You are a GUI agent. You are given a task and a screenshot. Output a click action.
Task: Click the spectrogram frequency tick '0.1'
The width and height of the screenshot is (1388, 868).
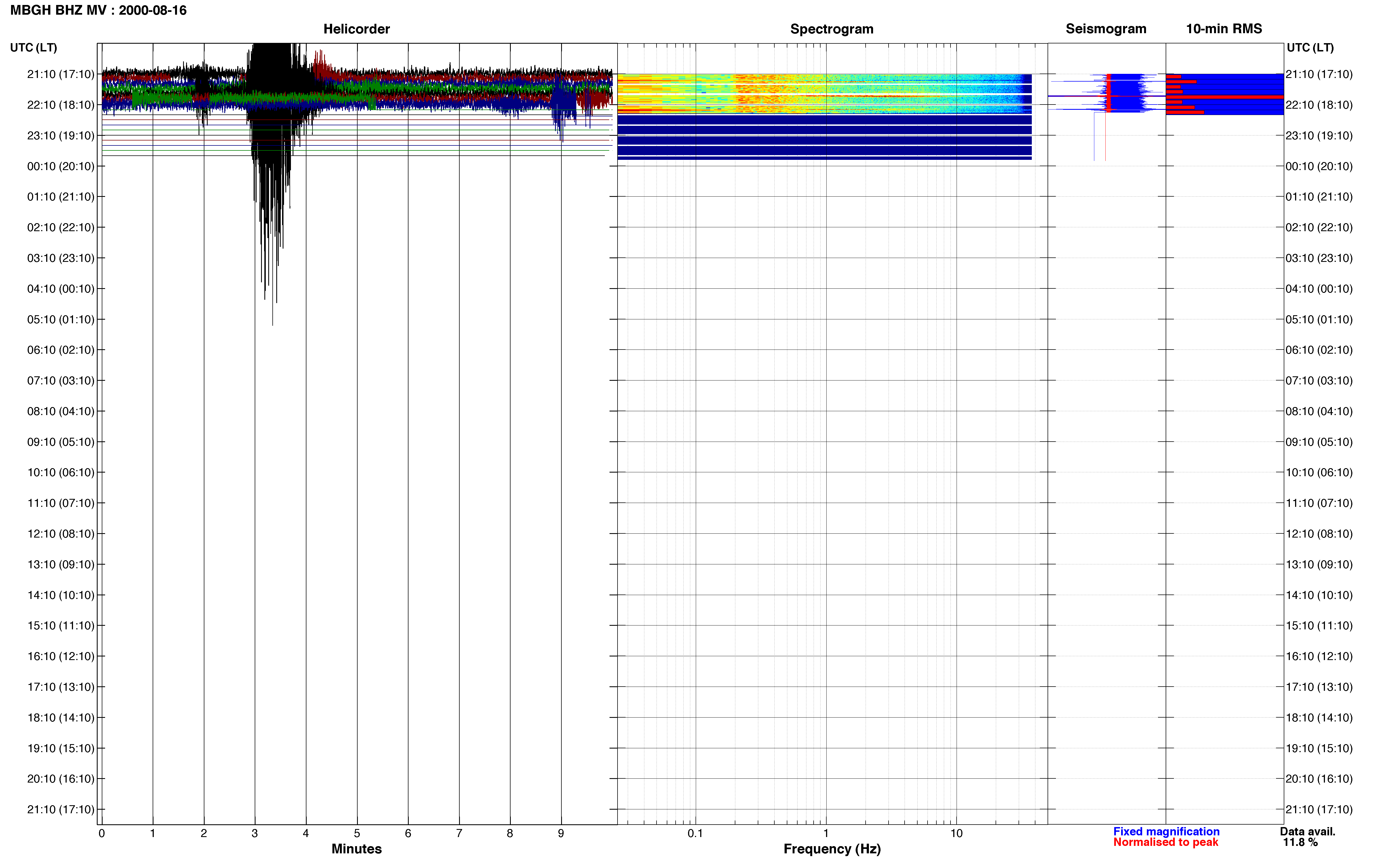coord(695,833)
